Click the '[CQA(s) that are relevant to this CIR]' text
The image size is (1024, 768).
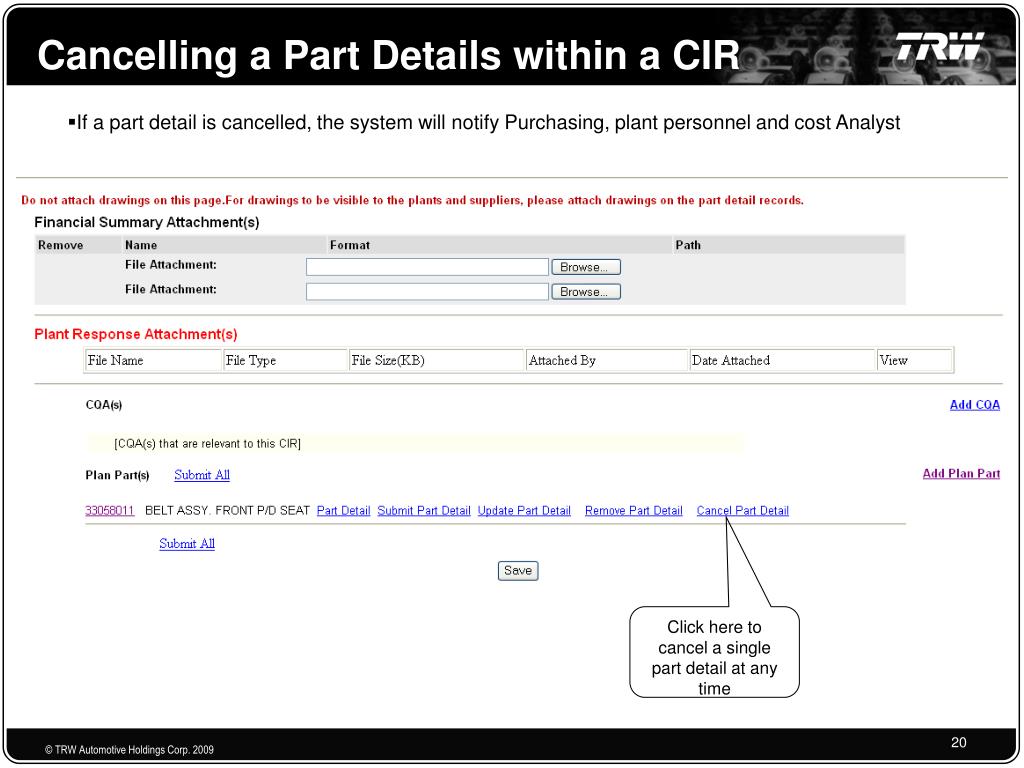[207, 444]
